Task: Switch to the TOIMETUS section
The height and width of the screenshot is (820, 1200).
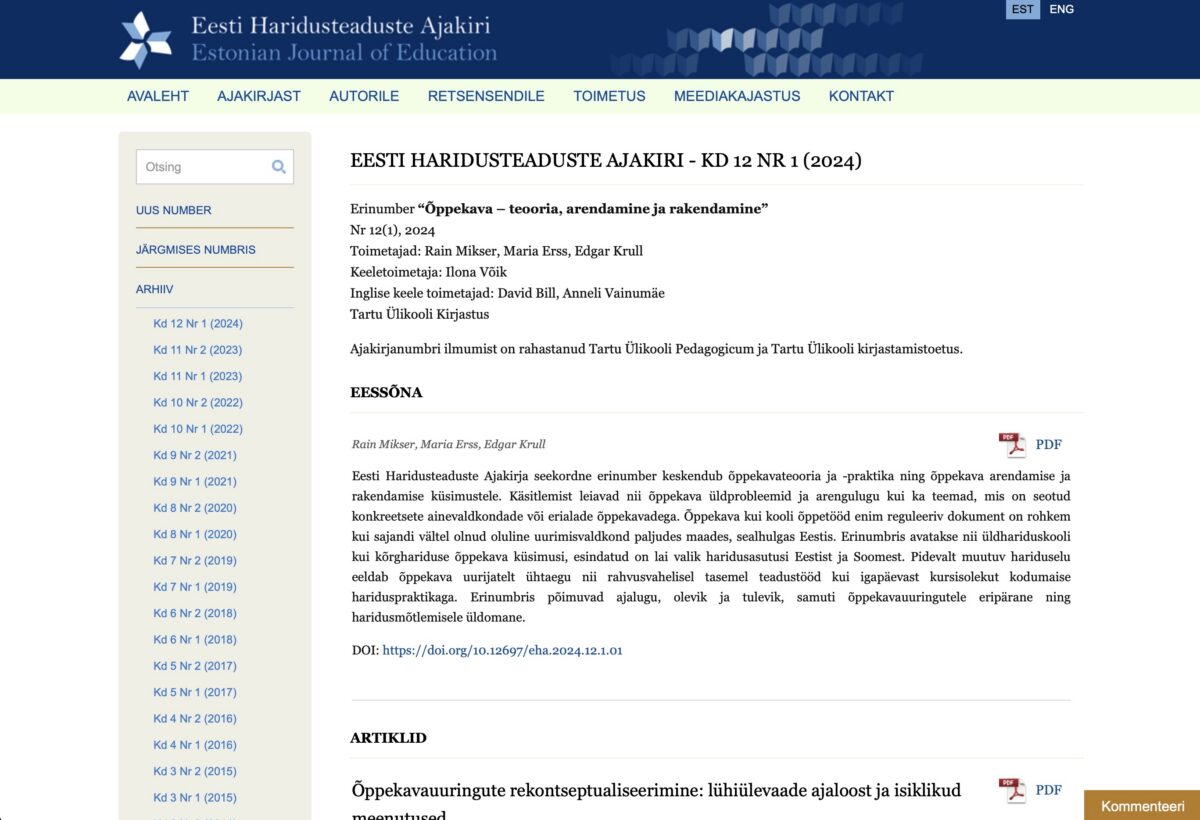Action: click(609, 96)
